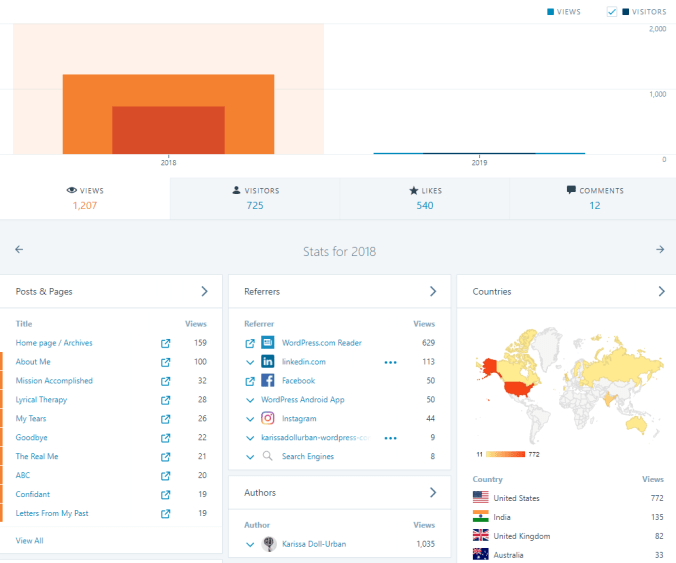The width and height of the screenshot is (676, 563).
Task: Expand the WordPress Android App referrer row
Action: click(x=250, y=400)
